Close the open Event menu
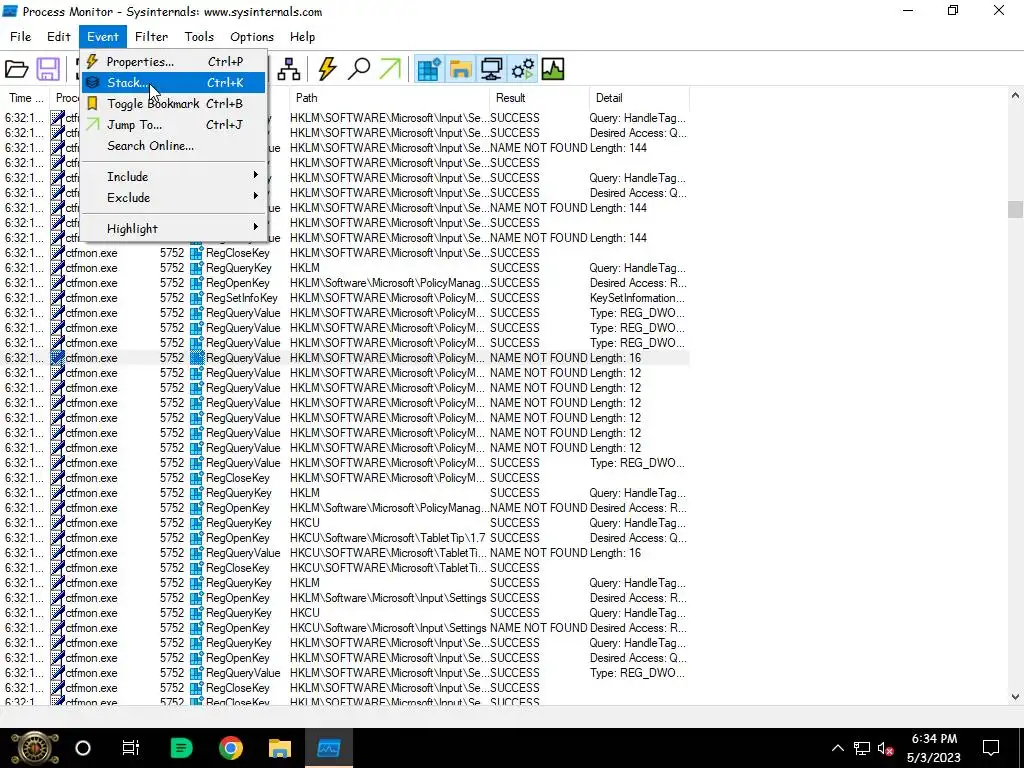 [103, 37]
